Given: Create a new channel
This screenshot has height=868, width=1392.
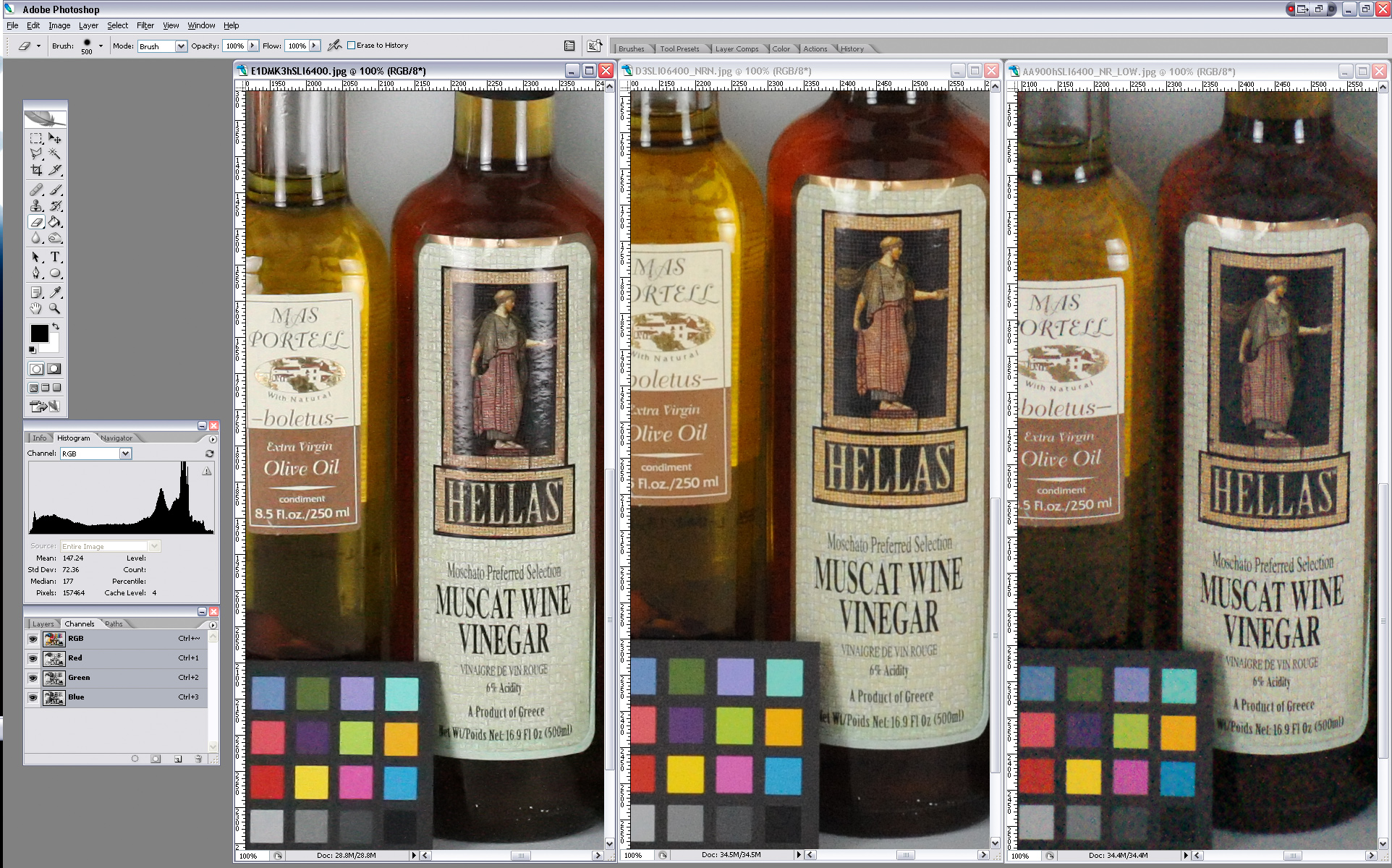Looking at the screenshot, I should pos(177,759).
